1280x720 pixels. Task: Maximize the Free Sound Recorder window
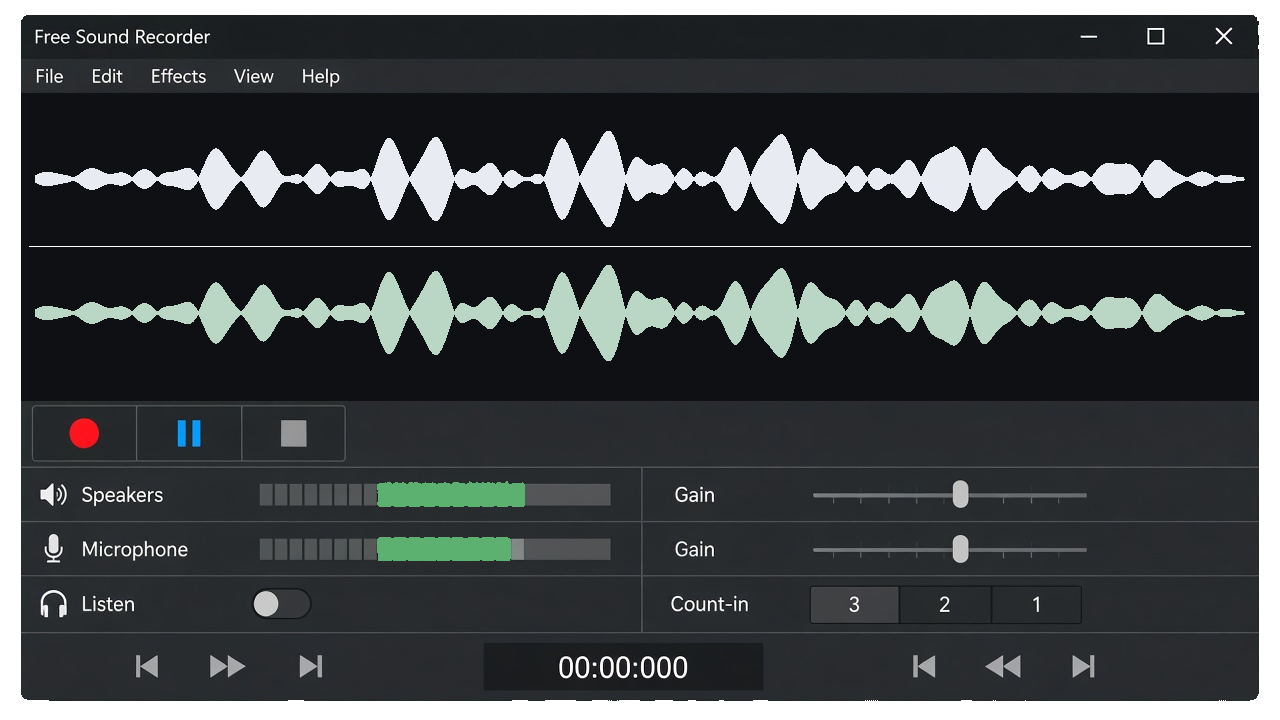(x=1156, y=37)
